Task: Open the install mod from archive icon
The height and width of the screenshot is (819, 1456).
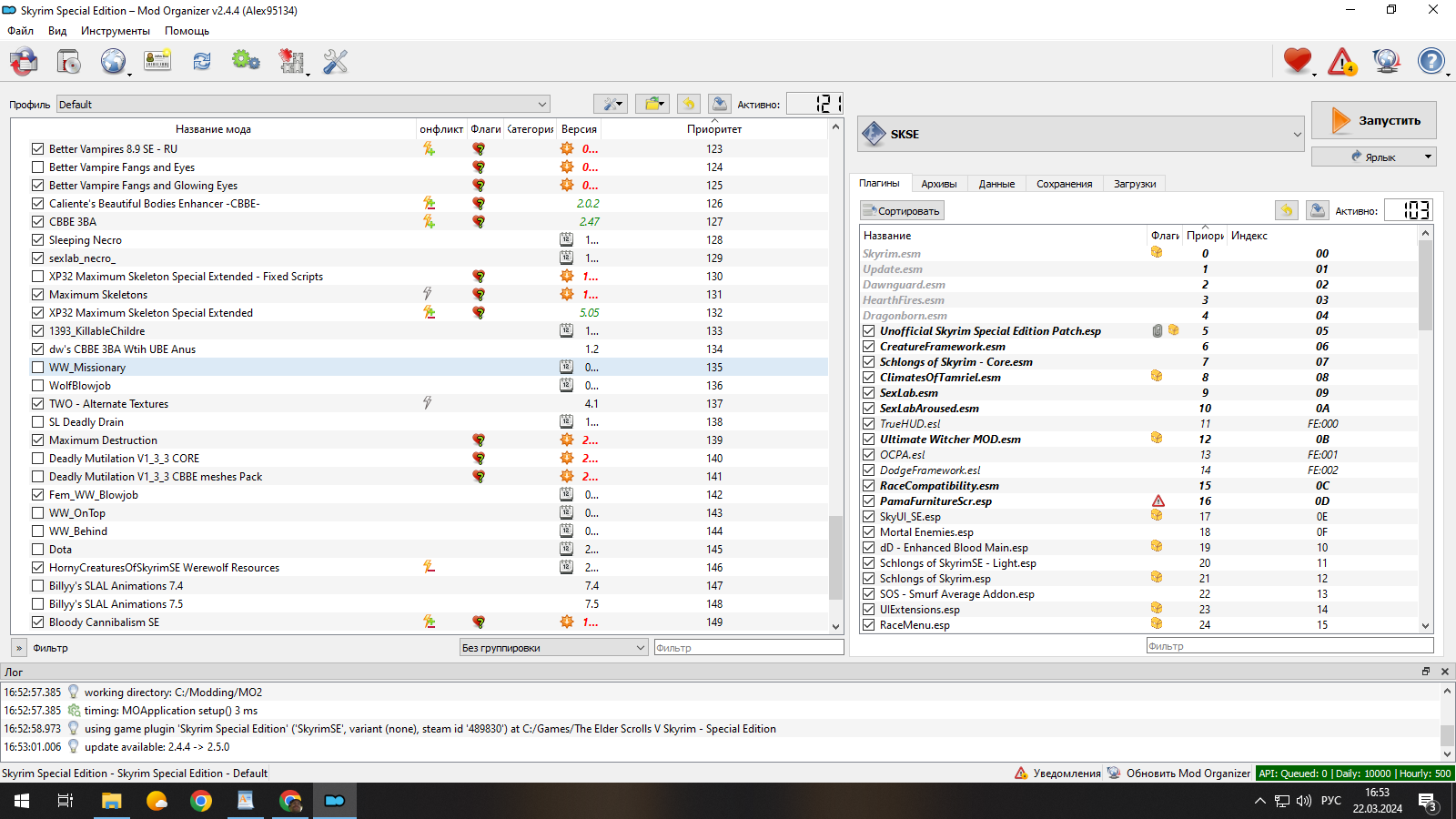Action: [x=69, y=62]
